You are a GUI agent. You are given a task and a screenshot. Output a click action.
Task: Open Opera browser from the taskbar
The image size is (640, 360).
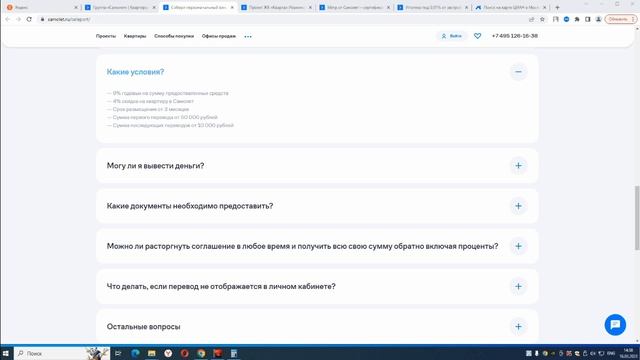coord(184,353)
